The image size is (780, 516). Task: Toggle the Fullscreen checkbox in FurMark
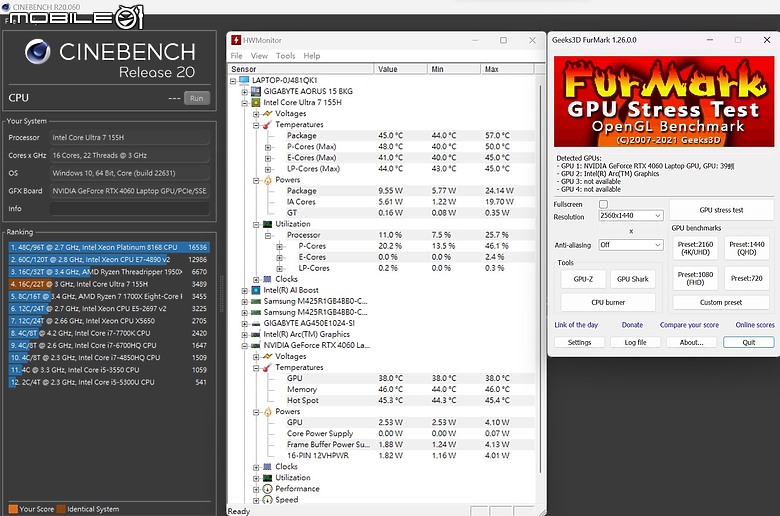pos(603,204)
